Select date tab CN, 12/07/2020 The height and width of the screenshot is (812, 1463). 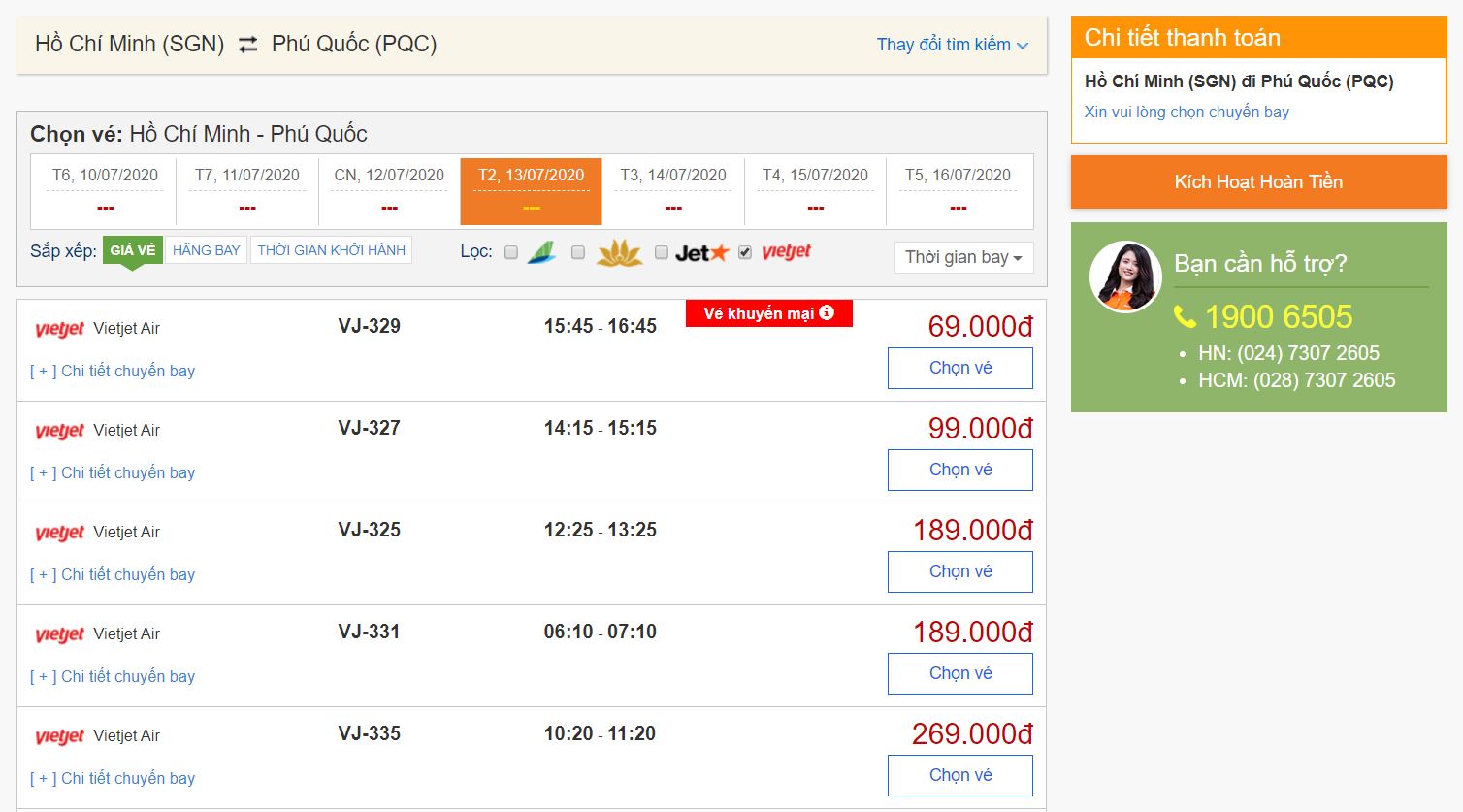point(389,190)
